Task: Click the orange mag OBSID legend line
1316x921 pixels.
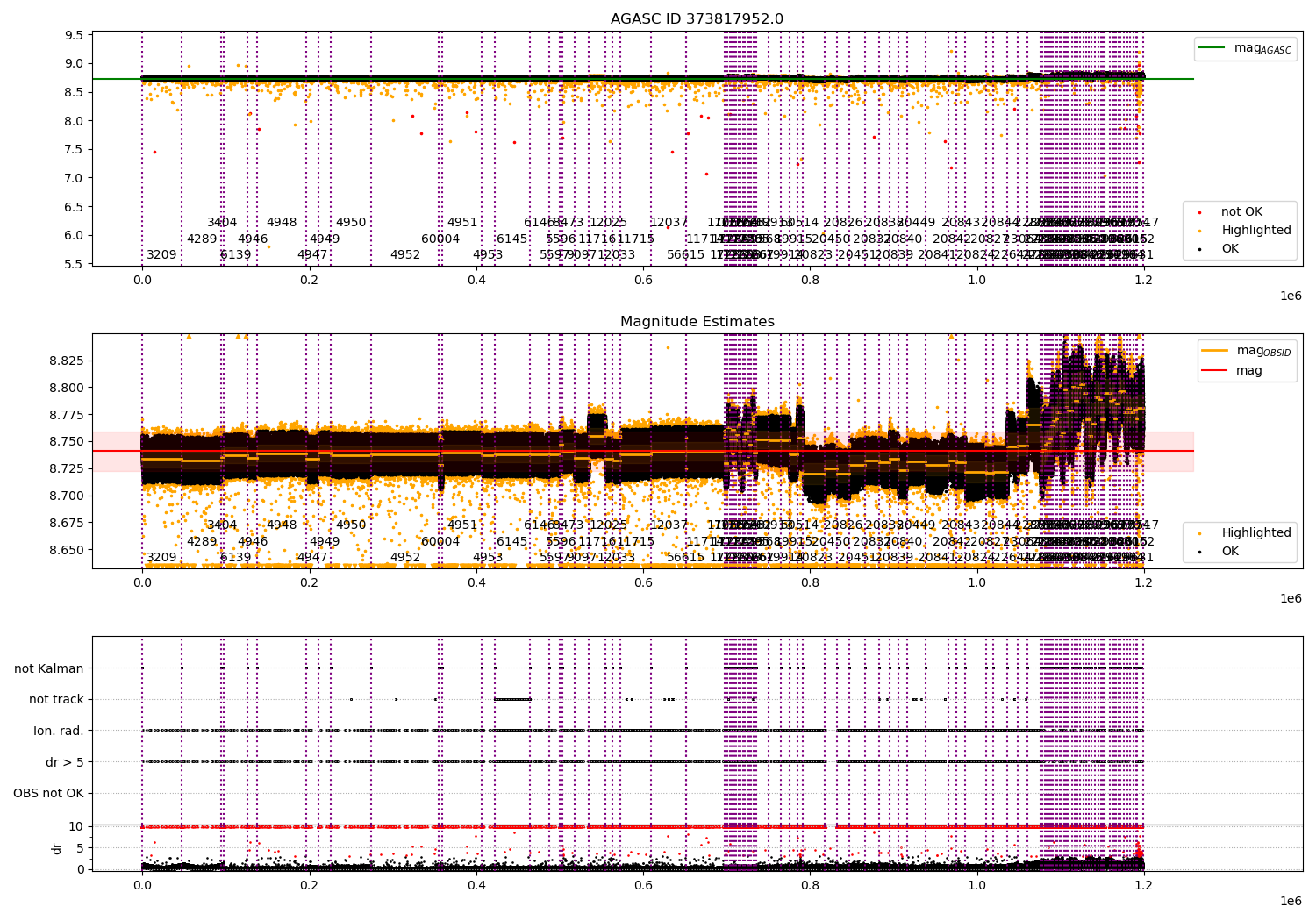Action: coord(1215,351)
